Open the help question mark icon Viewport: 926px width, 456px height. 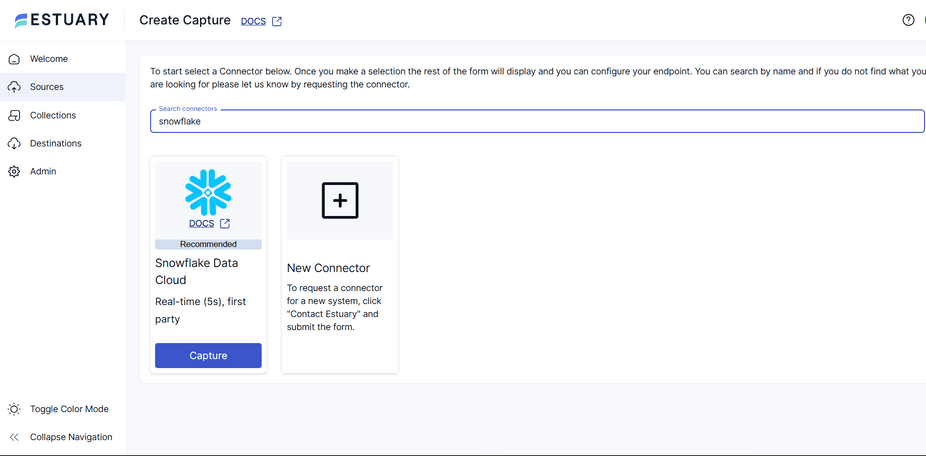(908, 20)
